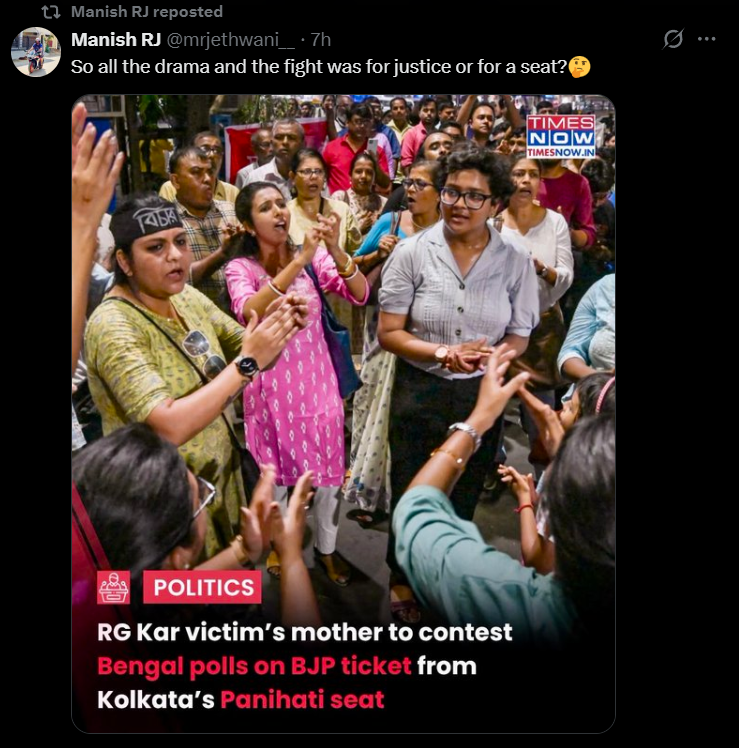Image resolution: width=739 pixels, height=748 pixels.
Task: Click the "7h" tweet timestamp
Action: [x=320, y=40]
